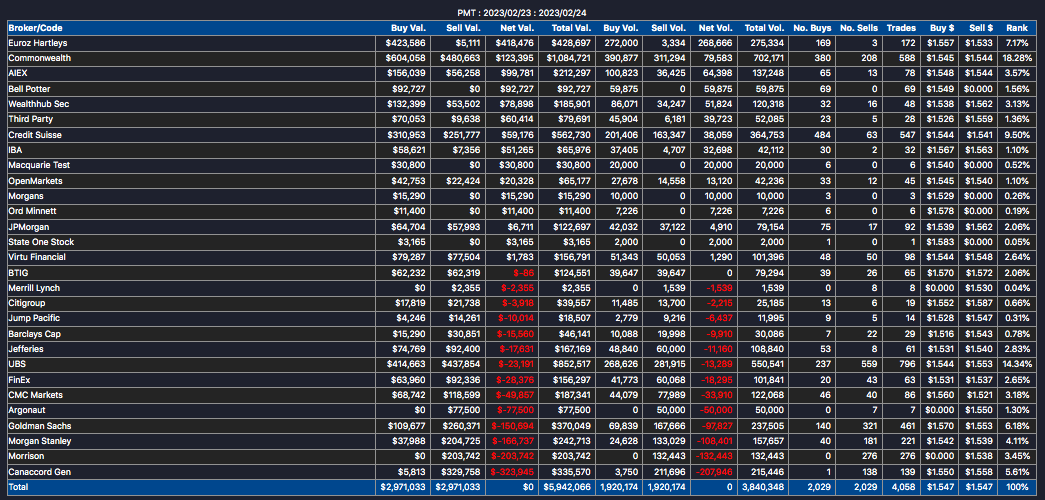Select the Virtu Financial broker name
This screenshot has width=1045, height=500.
tap(36, 257)
